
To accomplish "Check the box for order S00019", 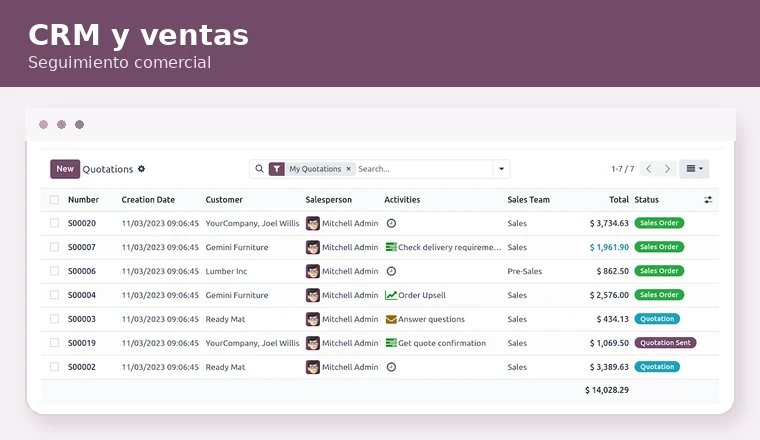I will pos(54,343).
